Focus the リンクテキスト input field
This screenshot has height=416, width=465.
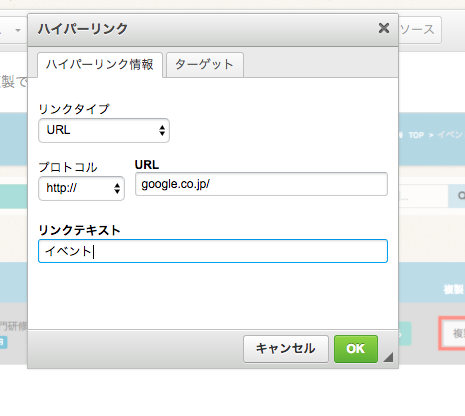click(213, 251)
